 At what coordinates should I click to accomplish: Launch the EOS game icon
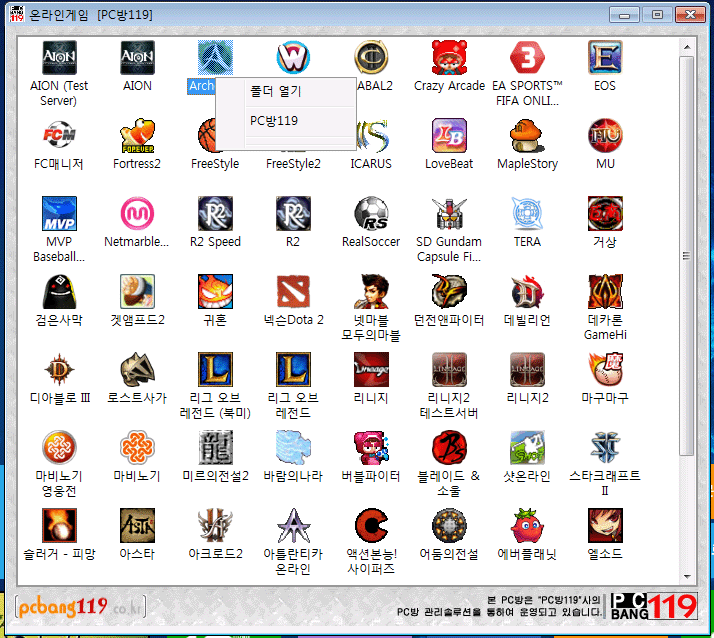pos(605,58)
